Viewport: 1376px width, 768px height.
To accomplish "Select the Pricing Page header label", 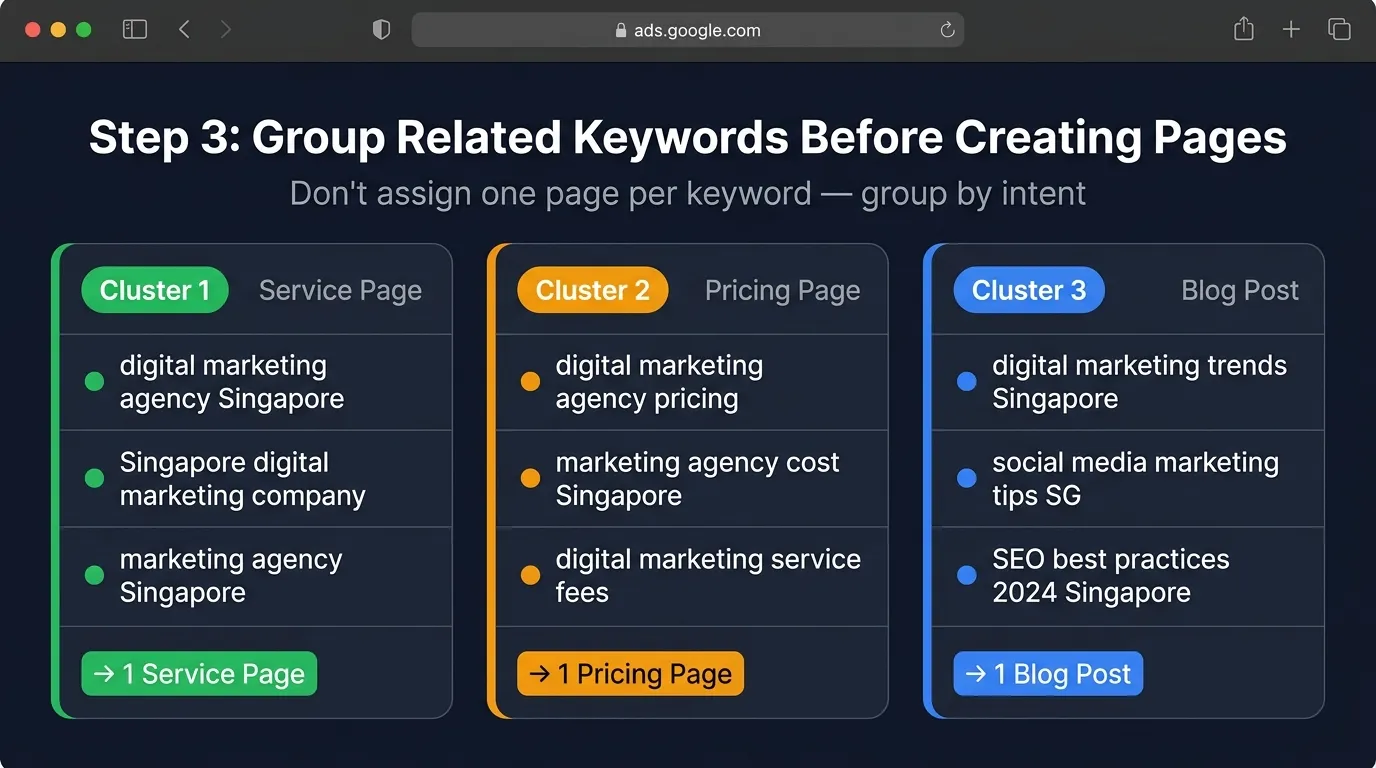I will click(783, 290).
